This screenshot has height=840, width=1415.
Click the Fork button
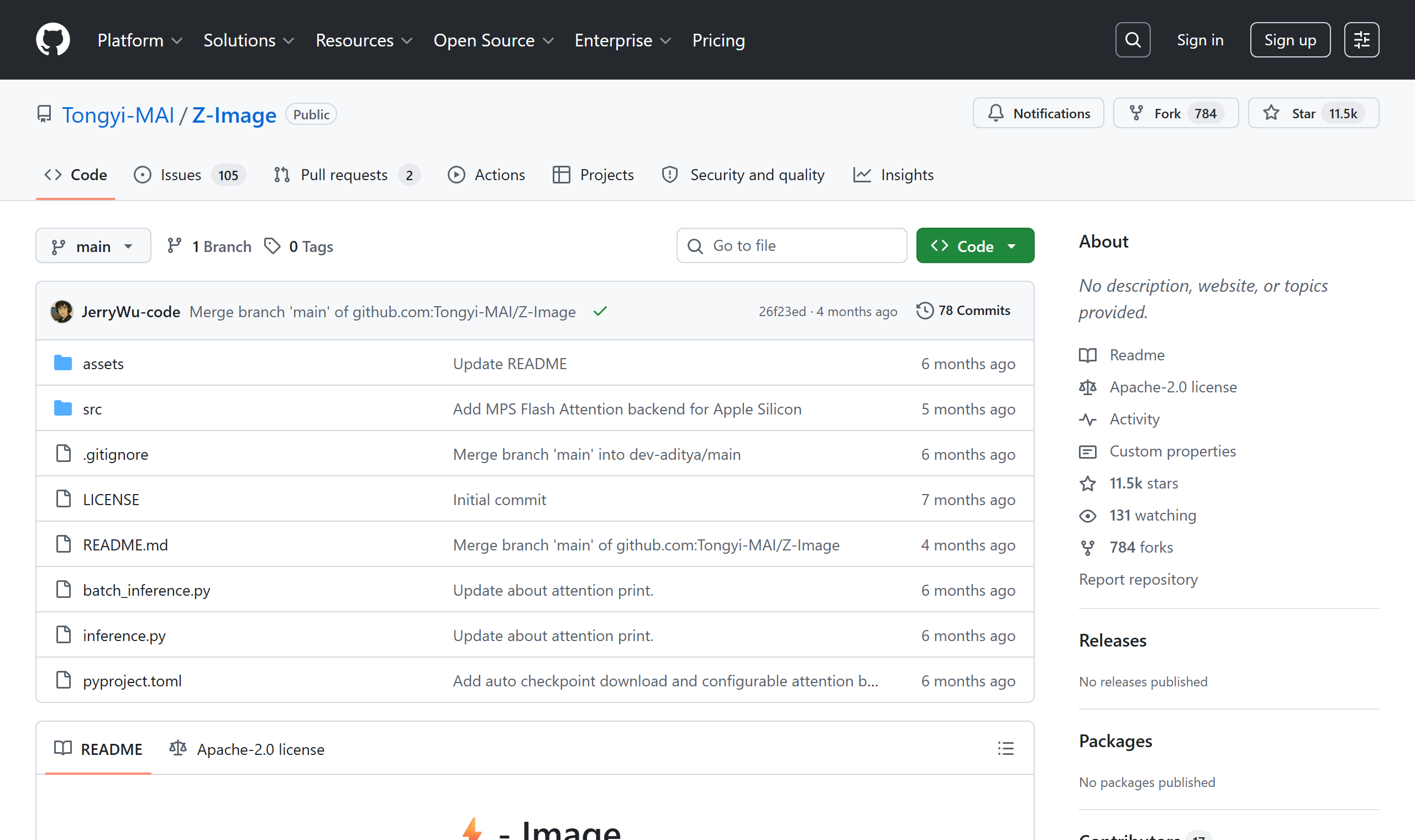pyautogui.click(x=1176, y=113)
